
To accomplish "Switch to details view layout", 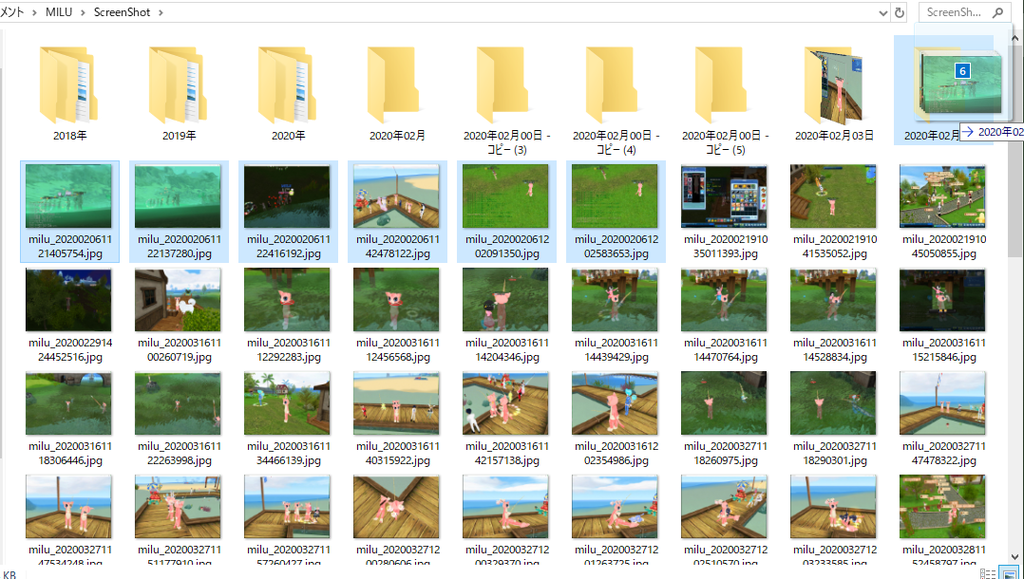I will tap(988, 573).
